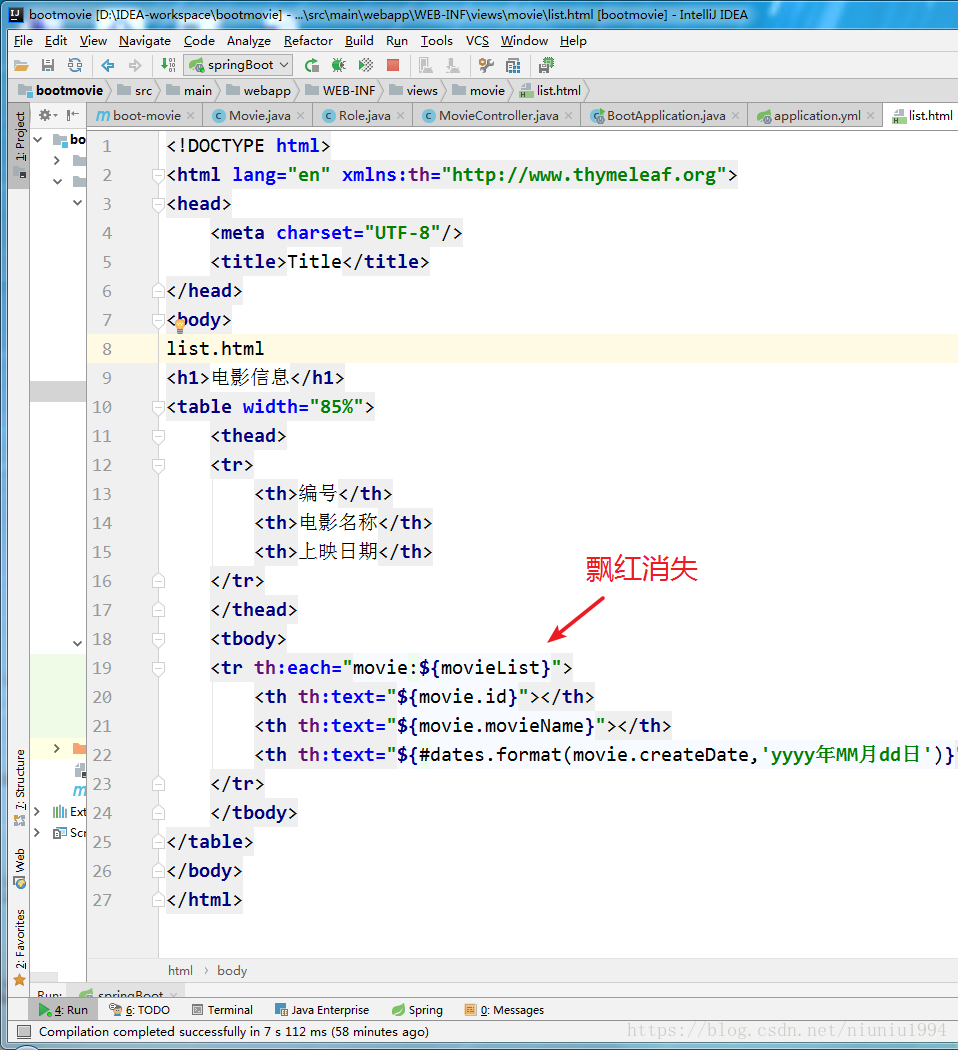Click the green chip SDK toolbar icon
958x1050 pixels.
coord(546,66)
